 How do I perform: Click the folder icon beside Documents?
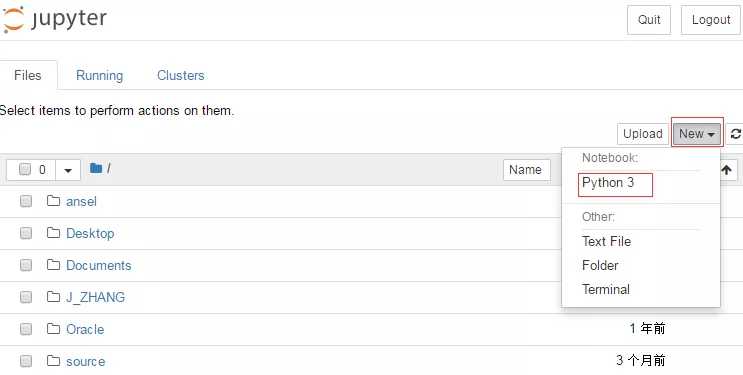pos(53,265)
